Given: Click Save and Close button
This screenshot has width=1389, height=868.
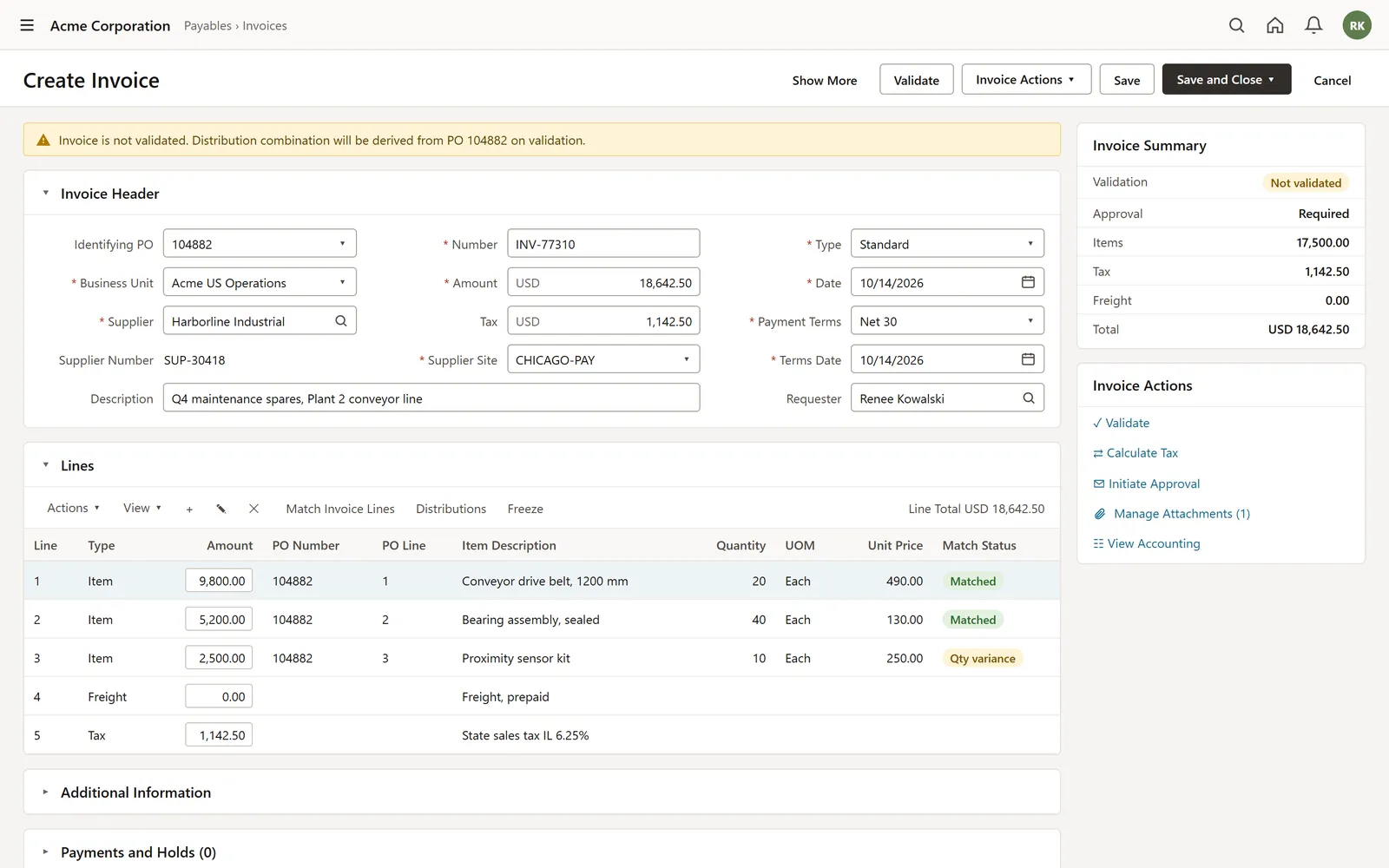Looking at the screenshot, I should [1226, 79].
